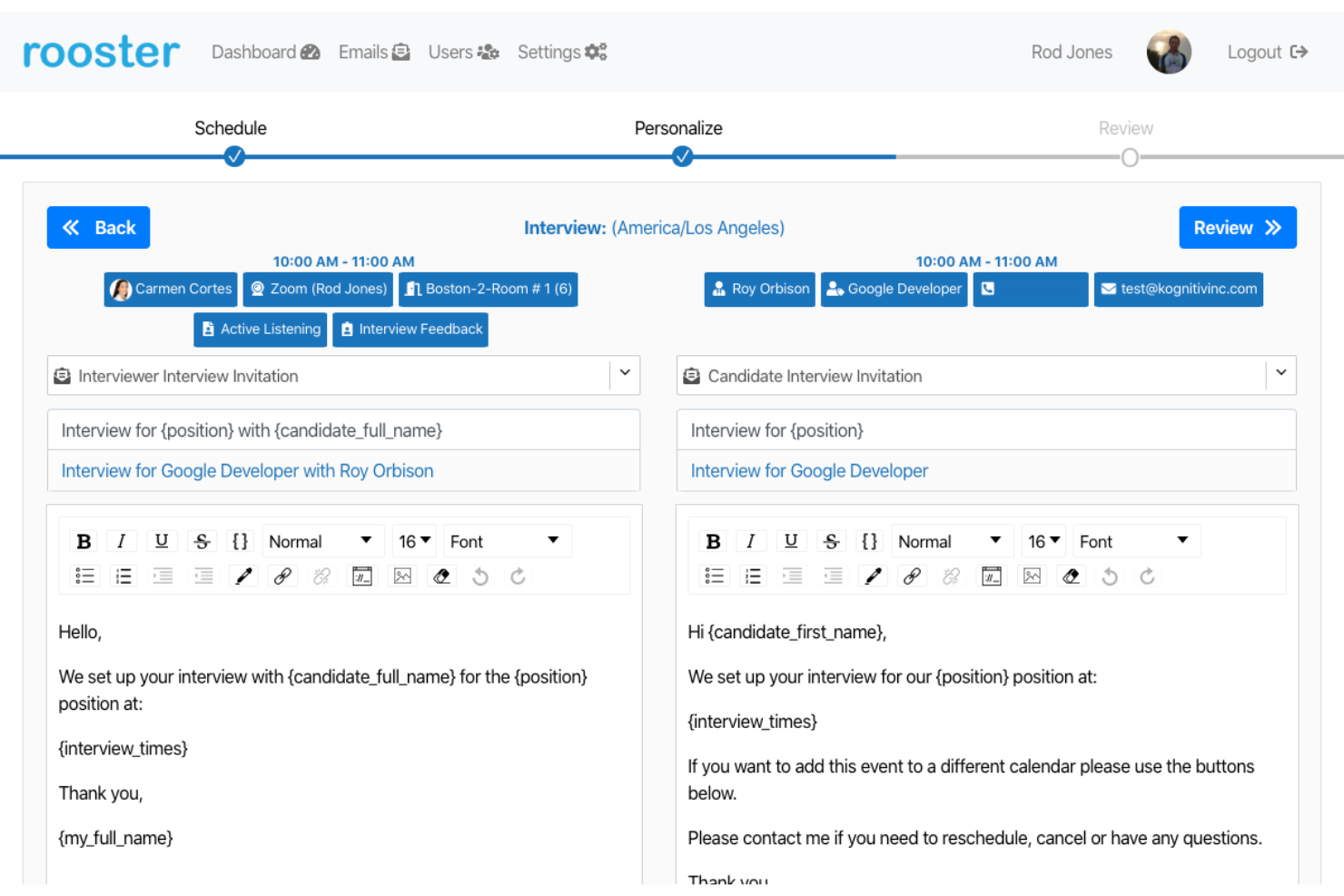Toggle bold formatting in the interviewer email editor
Image resolution: width=1344 pixels, height=896 pixels.
coord(84,540)
